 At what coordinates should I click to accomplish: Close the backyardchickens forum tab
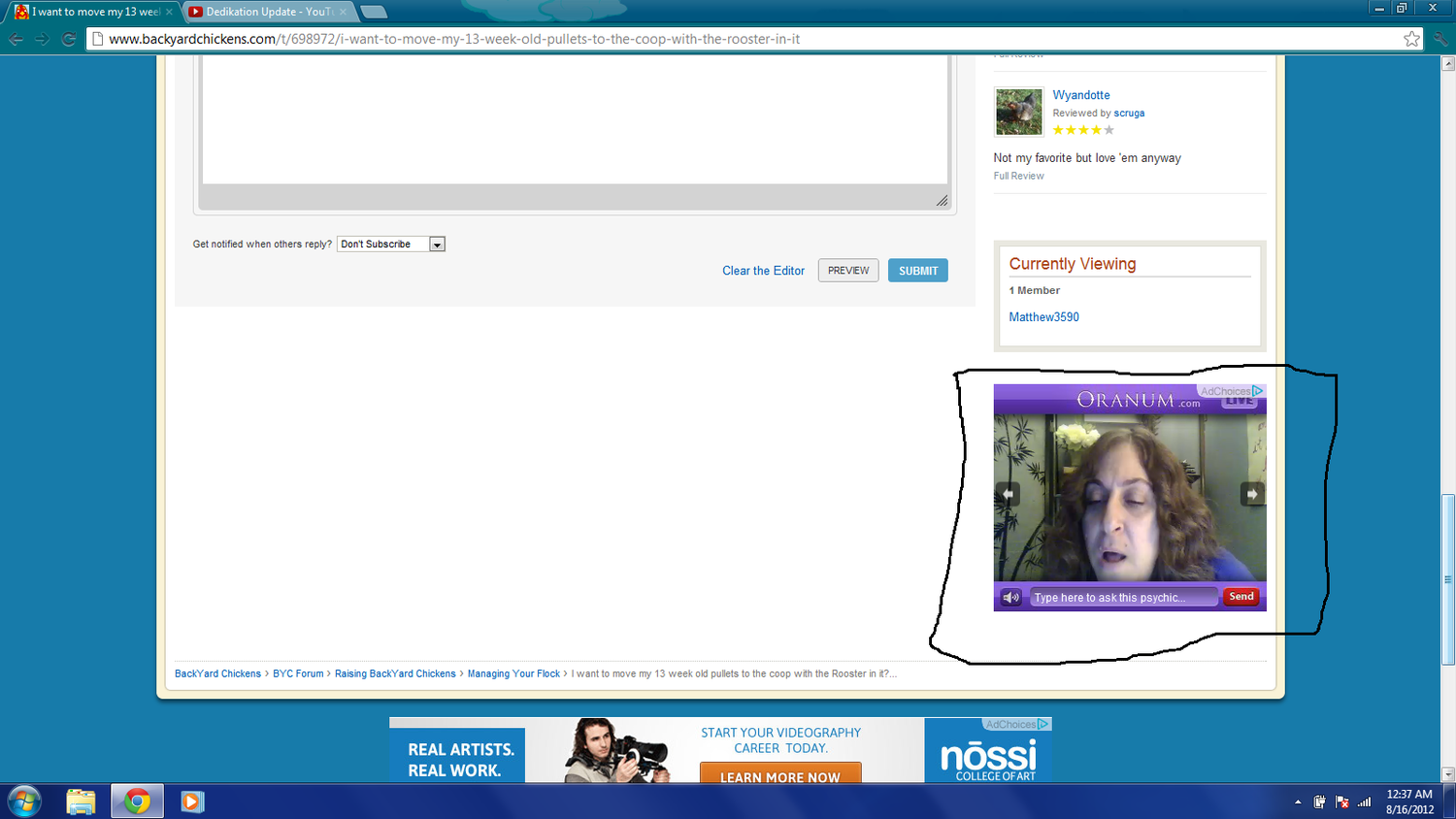point(169,12)
